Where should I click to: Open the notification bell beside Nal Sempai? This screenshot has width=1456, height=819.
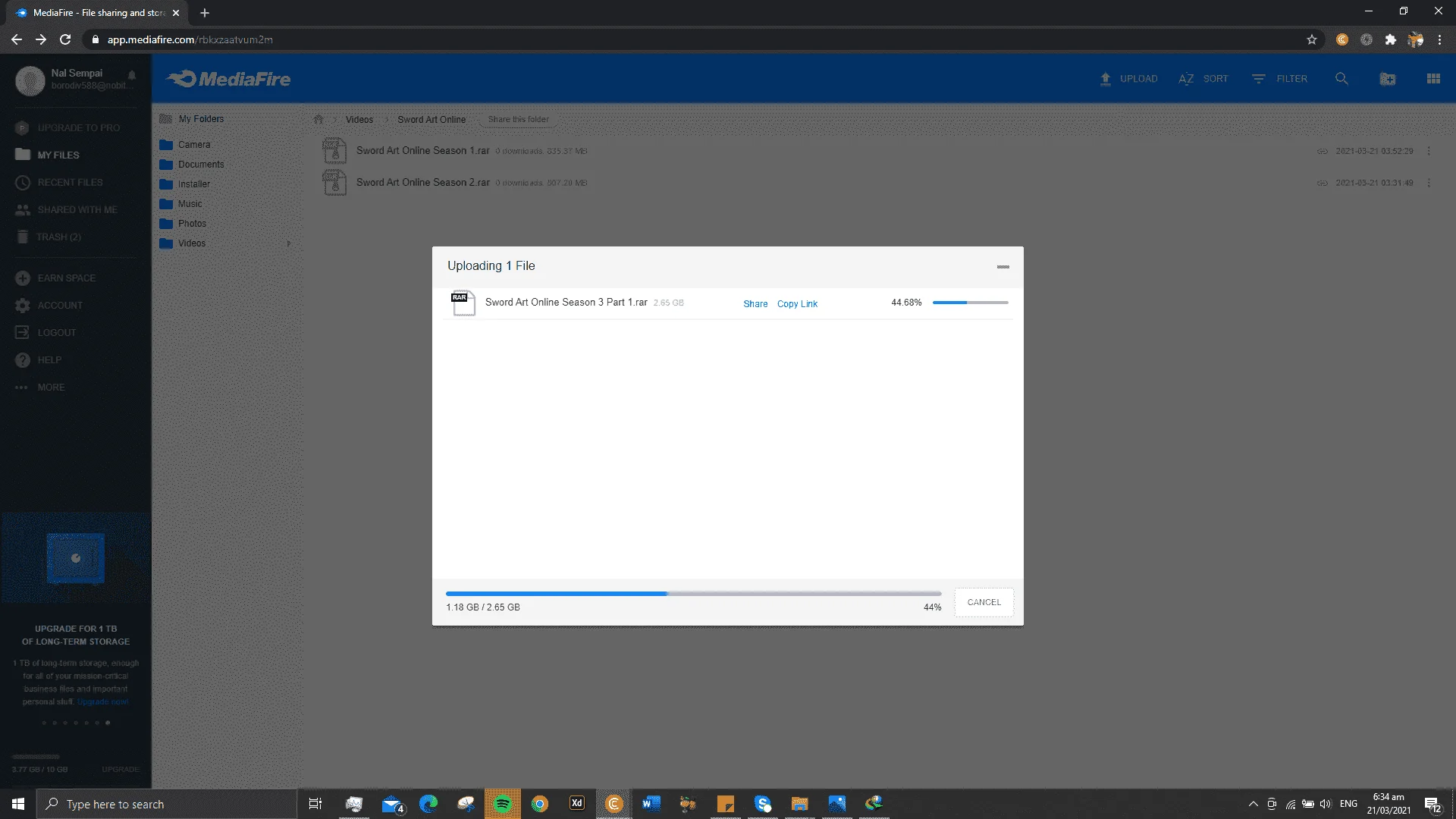pos(132,75)
